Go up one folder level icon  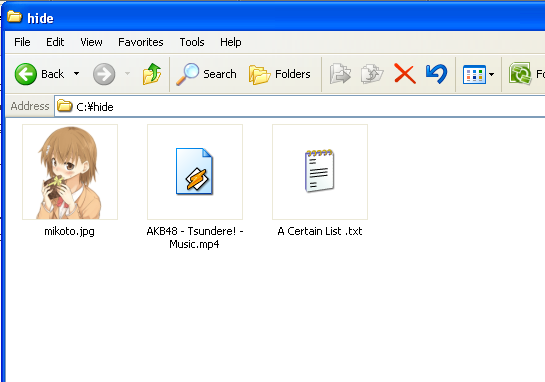tap(152, 74)
